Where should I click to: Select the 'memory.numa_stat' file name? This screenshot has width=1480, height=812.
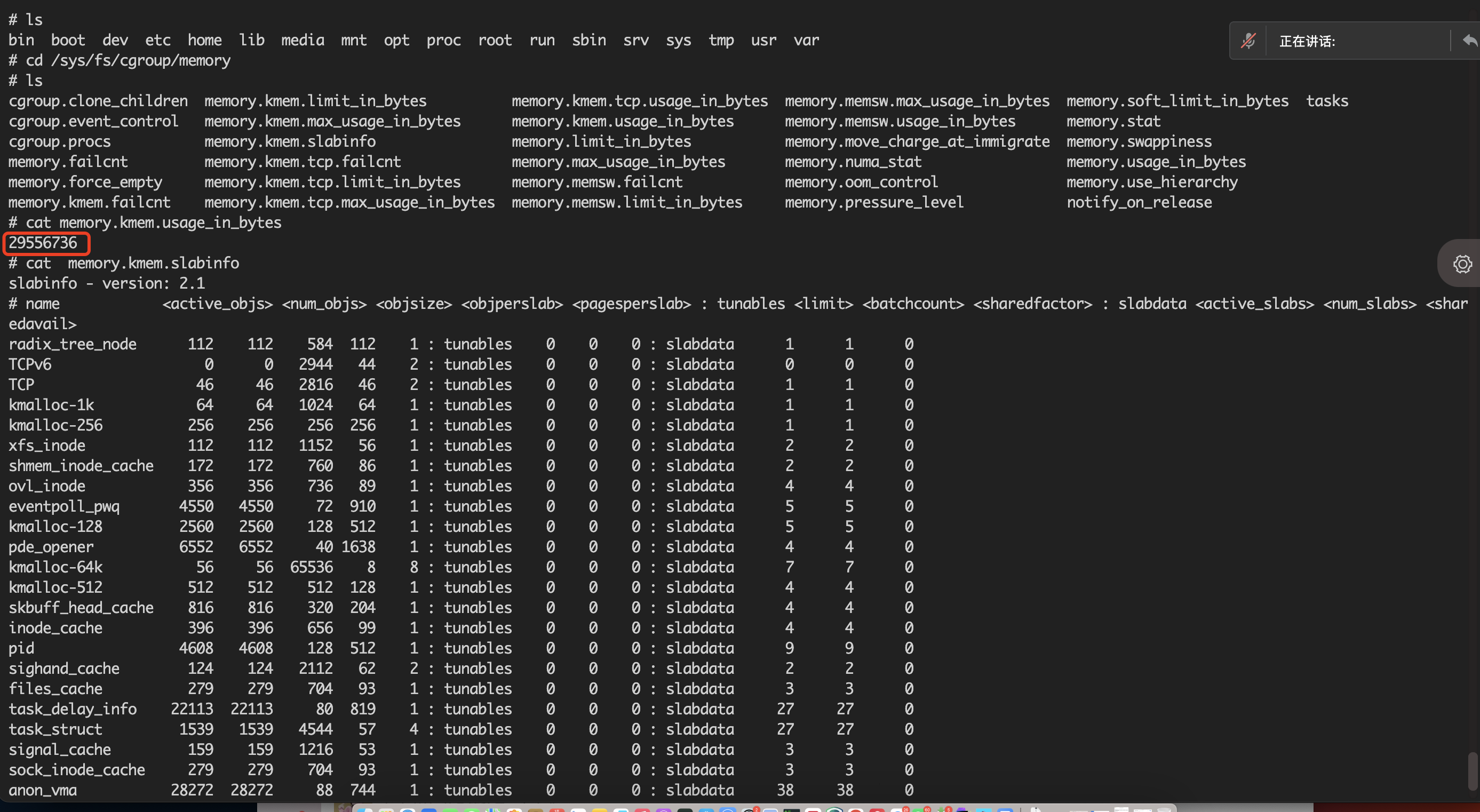[853, 162]
